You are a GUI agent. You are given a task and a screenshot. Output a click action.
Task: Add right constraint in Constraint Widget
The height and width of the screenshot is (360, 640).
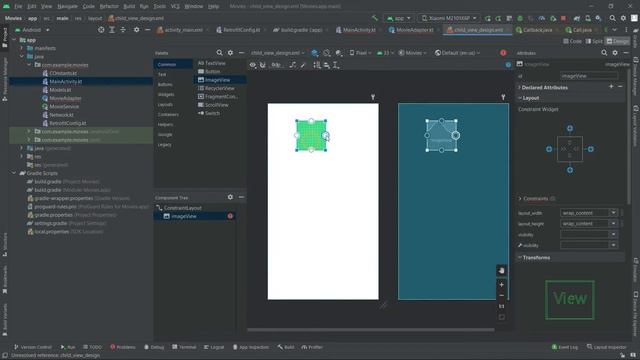tap(591, 149)
